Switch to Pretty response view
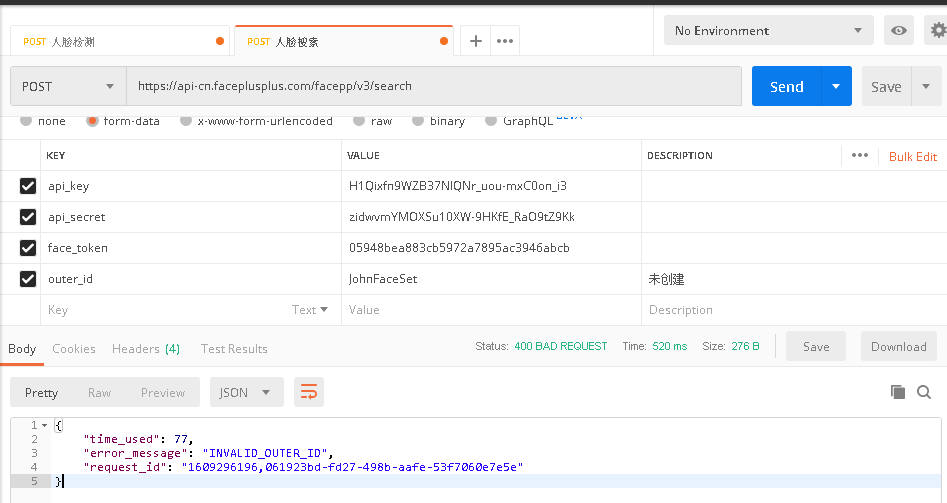 (x=41, y=392)
